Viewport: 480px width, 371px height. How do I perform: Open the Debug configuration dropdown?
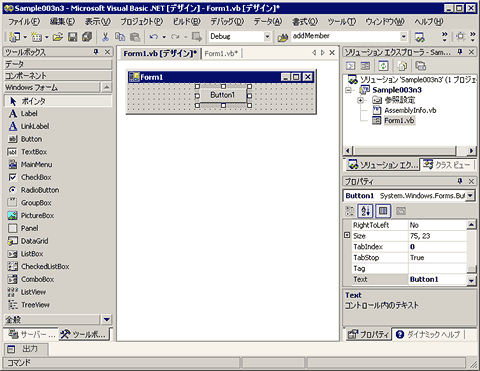267,37
